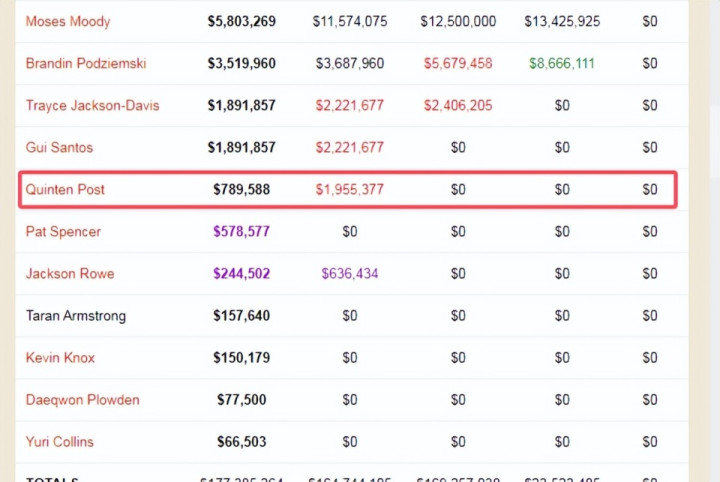Click the Brandin Podziemski name link

(x=86, y=63)
